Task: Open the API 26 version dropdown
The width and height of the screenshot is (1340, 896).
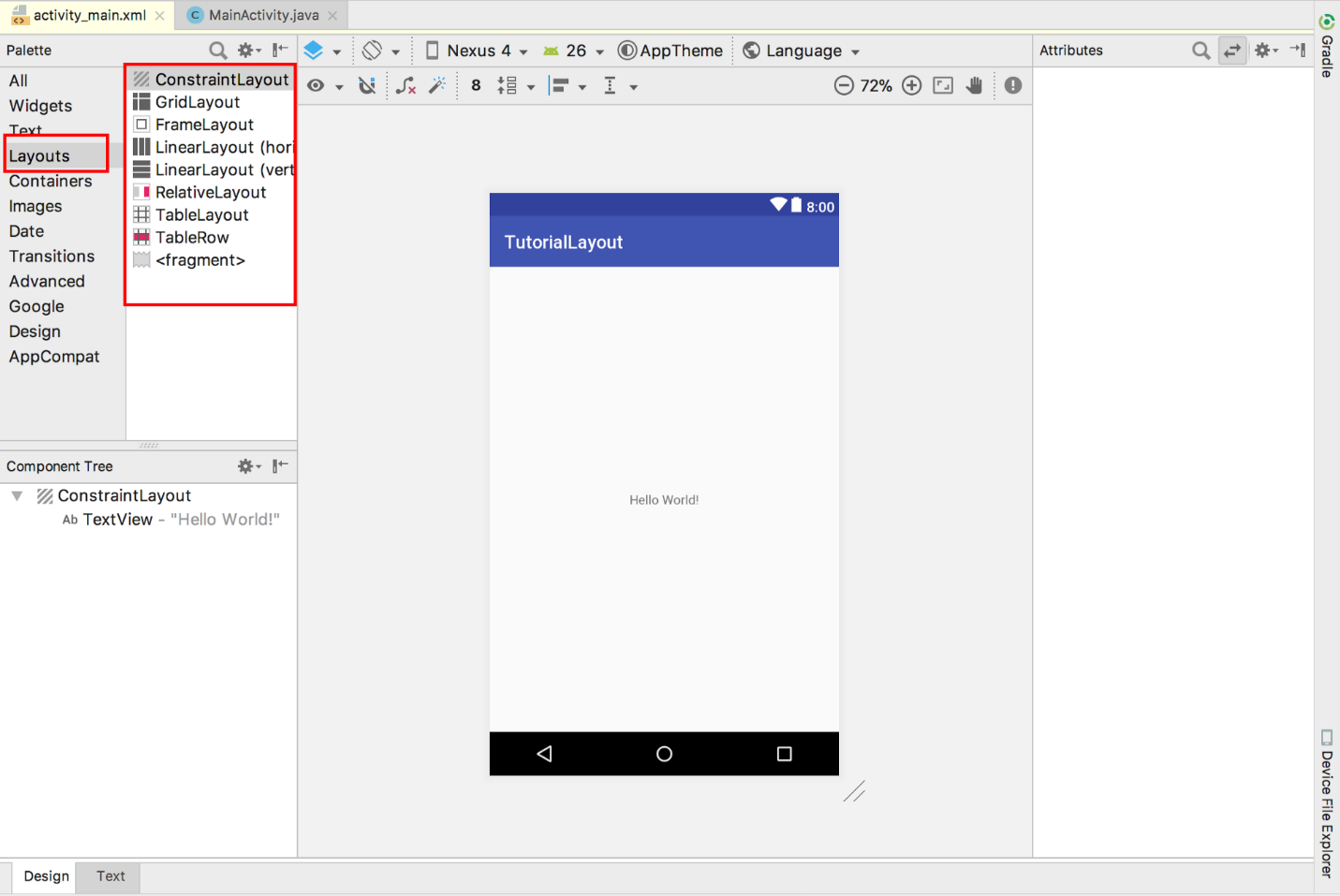Action: tap(573, 50)
